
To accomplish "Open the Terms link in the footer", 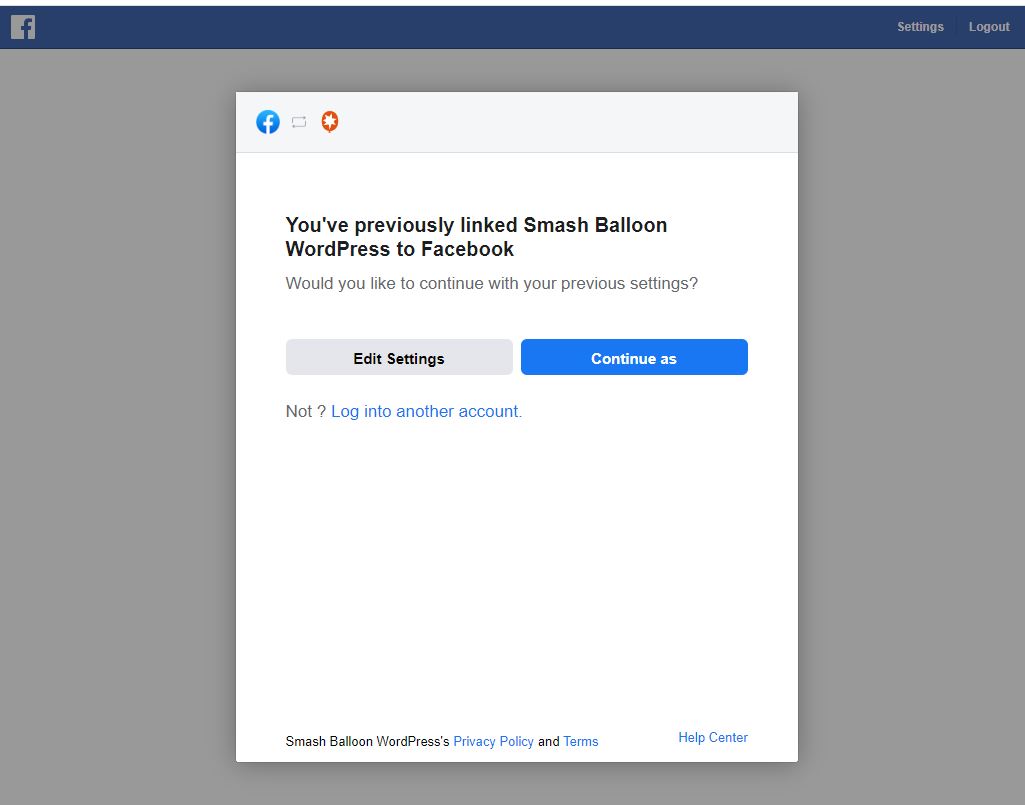I will click(x=580, y=741).
